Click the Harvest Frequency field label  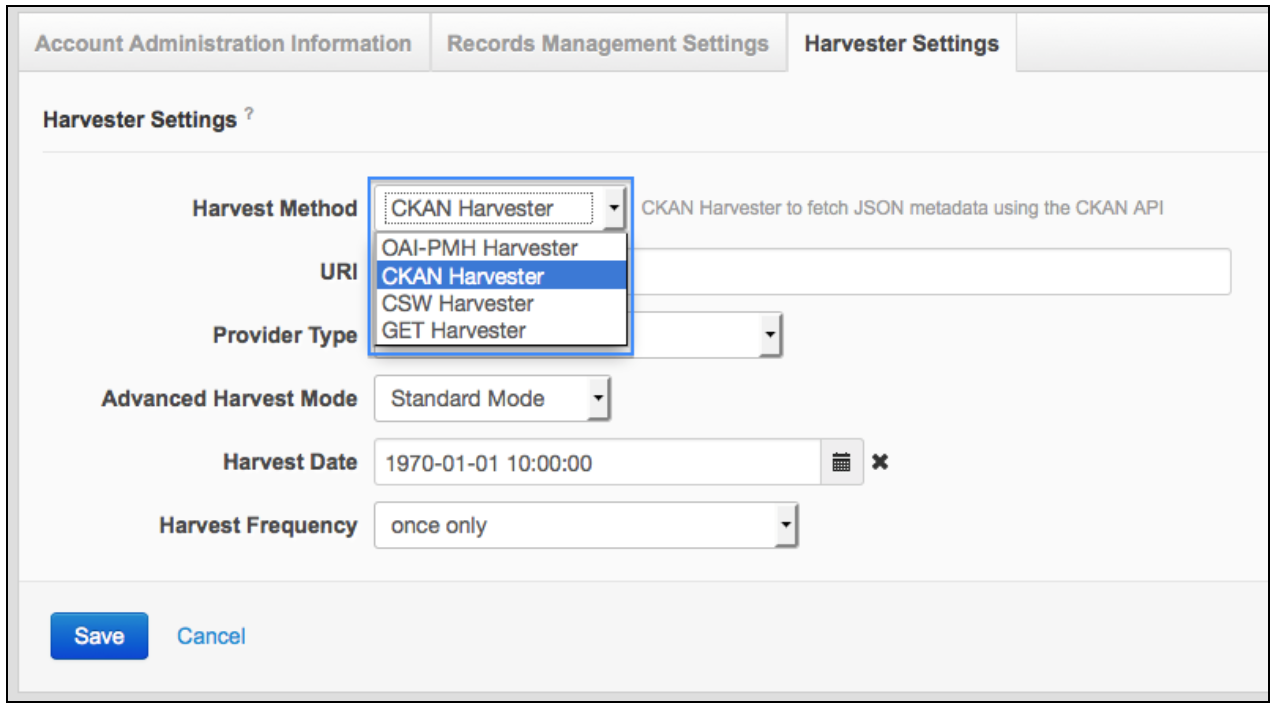point(258,525)
